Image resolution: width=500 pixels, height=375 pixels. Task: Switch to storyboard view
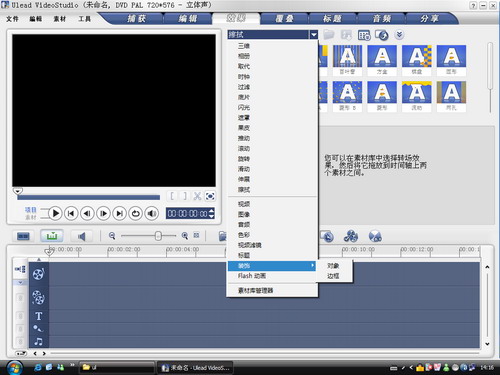(x=23, y=236)
